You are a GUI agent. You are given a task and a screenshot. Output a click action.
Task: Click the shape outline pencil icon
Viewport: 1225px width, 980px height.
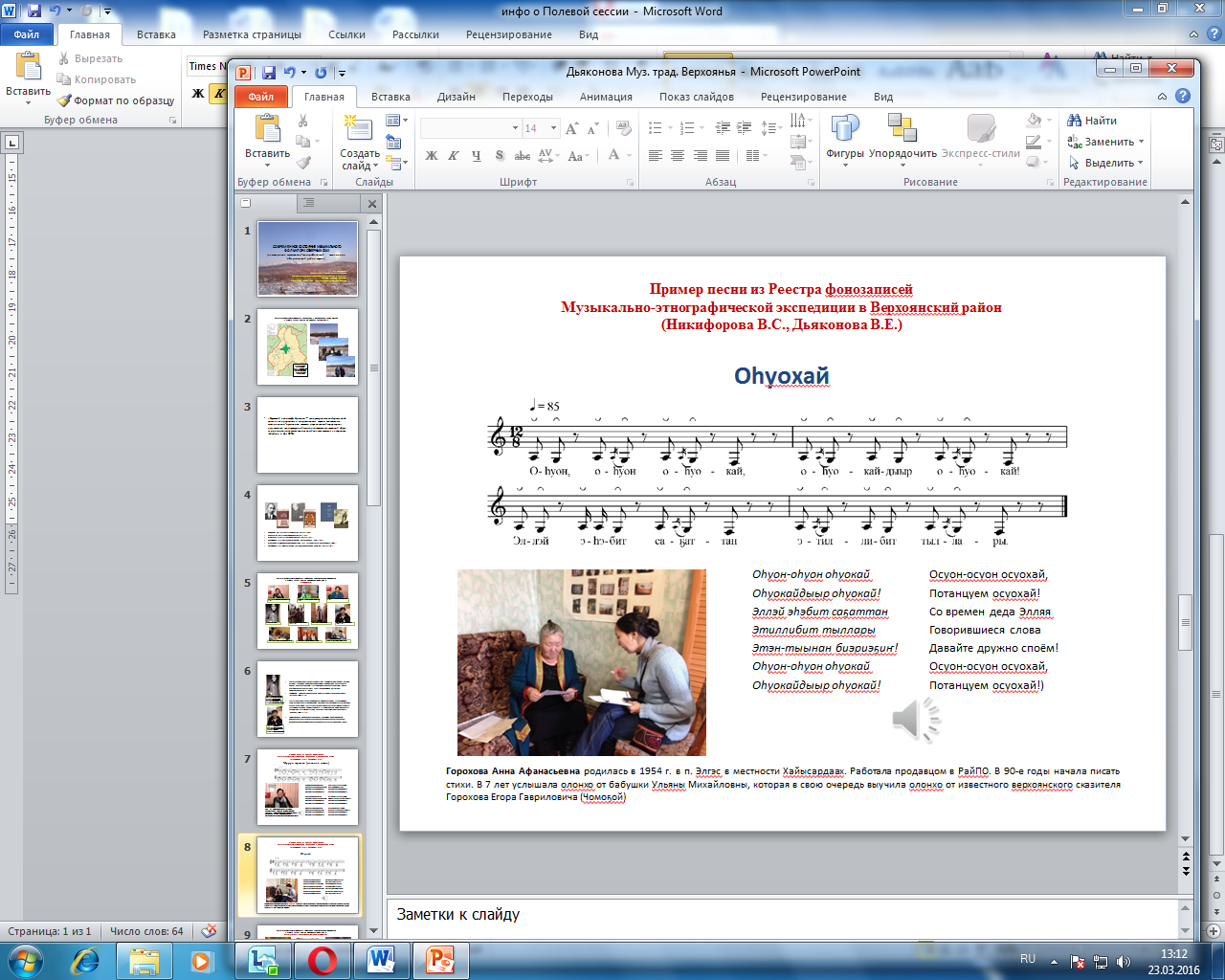[1036, 143]
